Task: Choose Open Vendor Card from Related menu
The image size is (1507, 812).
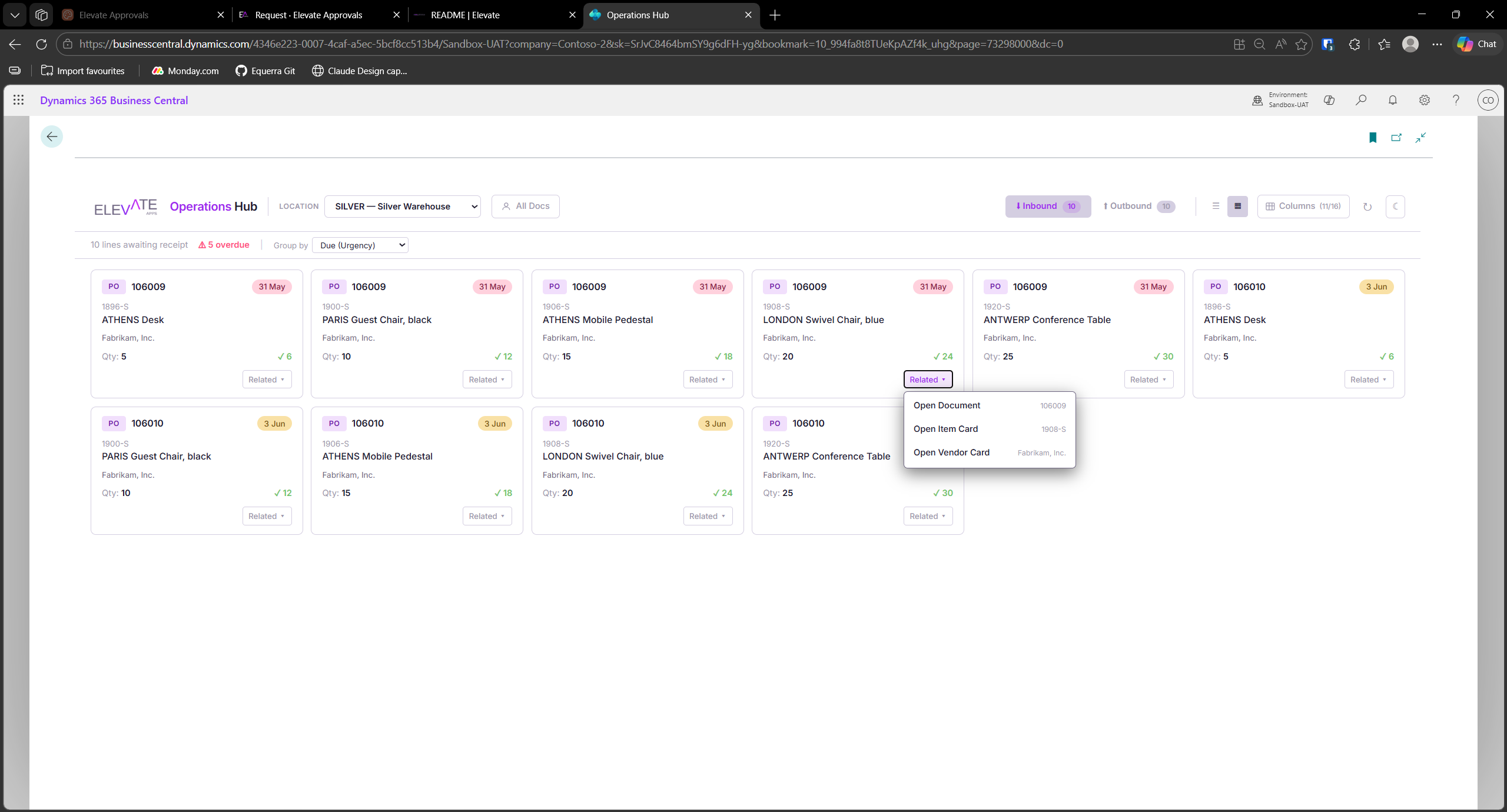Action: pos(990,452)
